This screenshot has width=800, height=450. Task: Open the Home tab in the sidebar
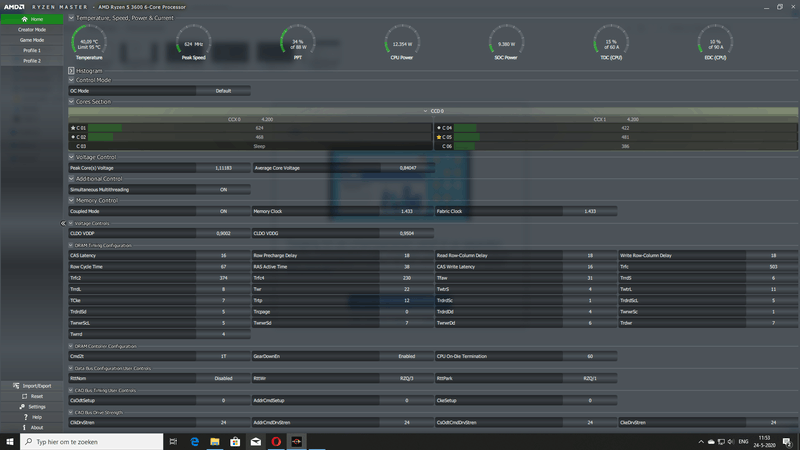tap(32, 19)
